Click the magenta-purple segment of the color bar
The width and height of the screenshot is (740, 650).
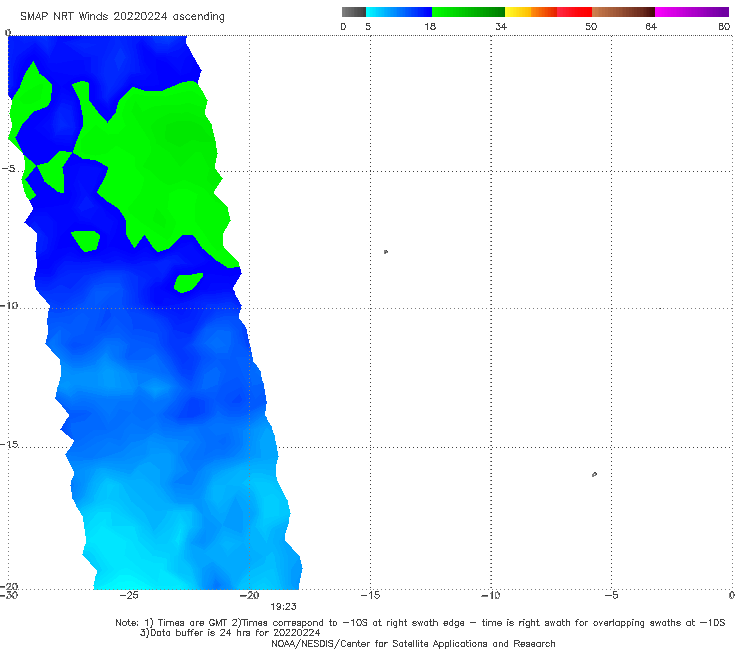(x=692, y=12)
